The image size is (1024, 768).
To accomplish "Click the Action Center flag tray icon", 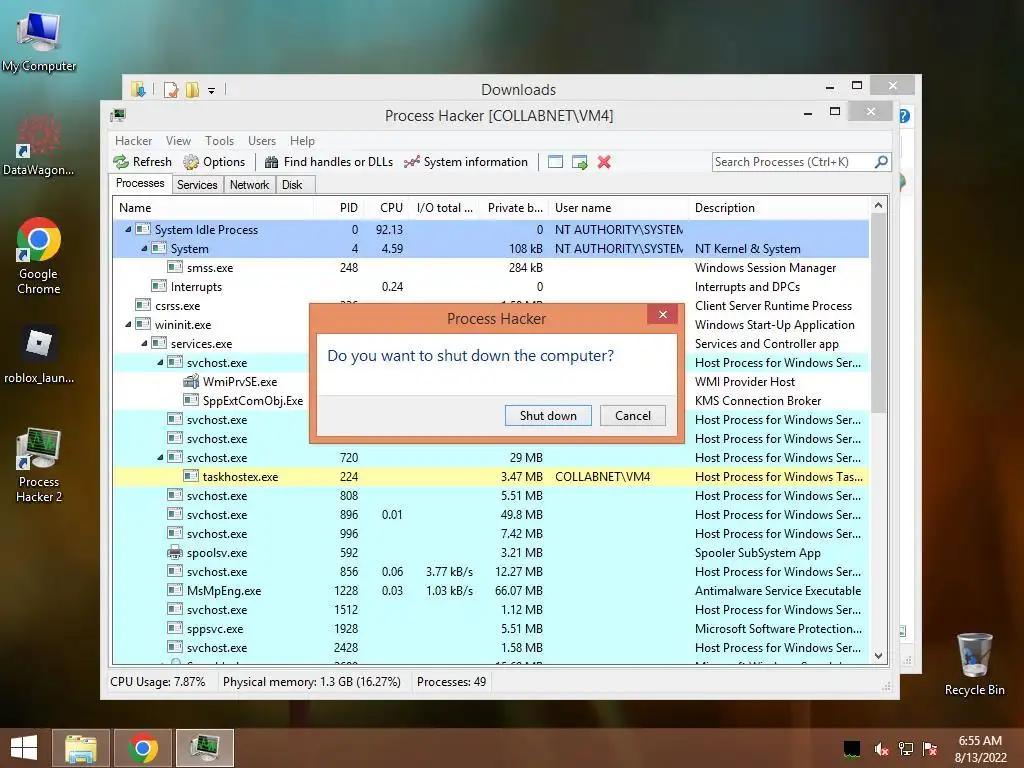I will click(x=930, y=749).
